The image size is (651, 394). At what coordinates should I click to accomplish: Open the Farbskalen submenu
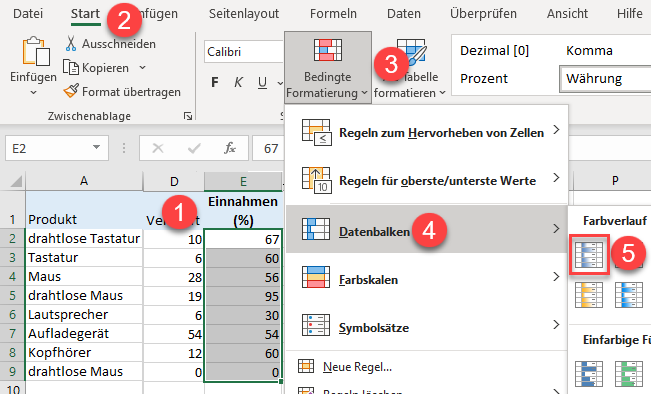pos(427,278)
